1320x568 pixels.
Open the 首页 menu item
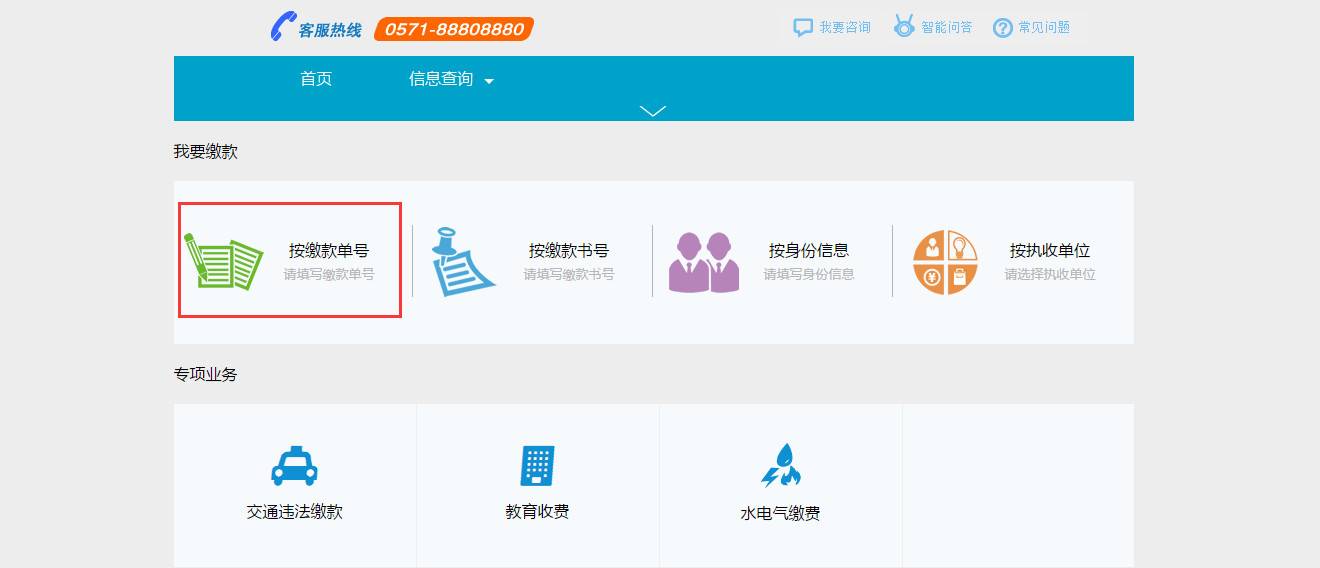click(x=316, y=79)
